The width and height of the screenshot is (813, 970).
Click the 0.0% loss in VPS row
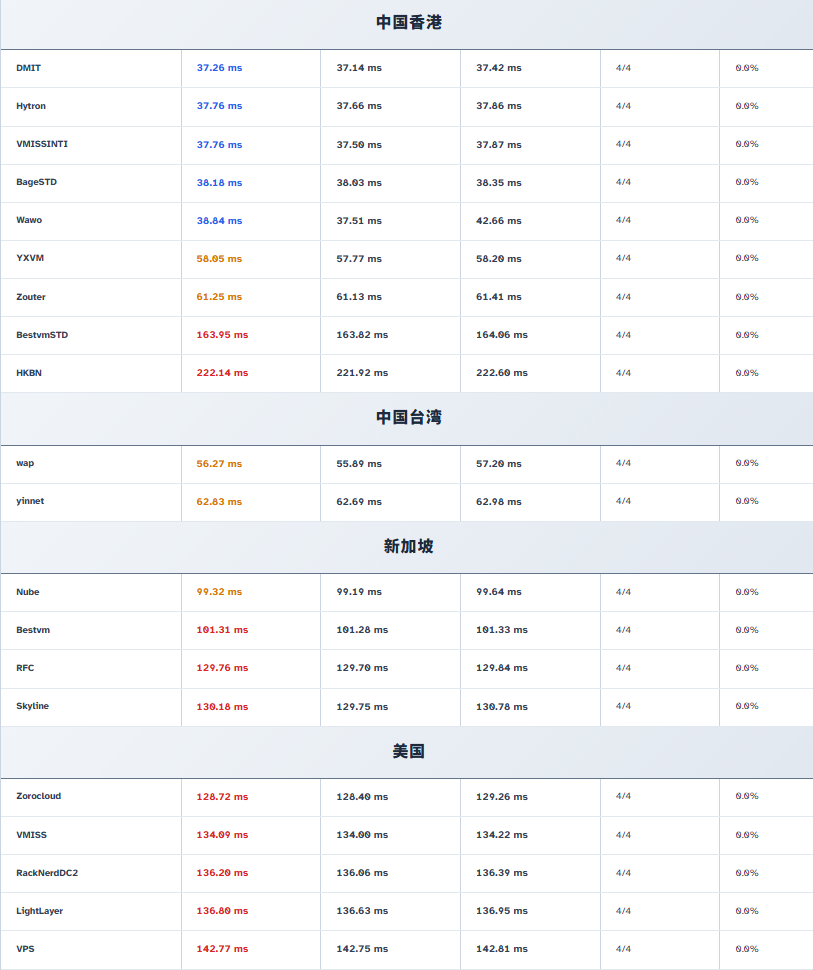pyautogui.click(x=746, y=949)
